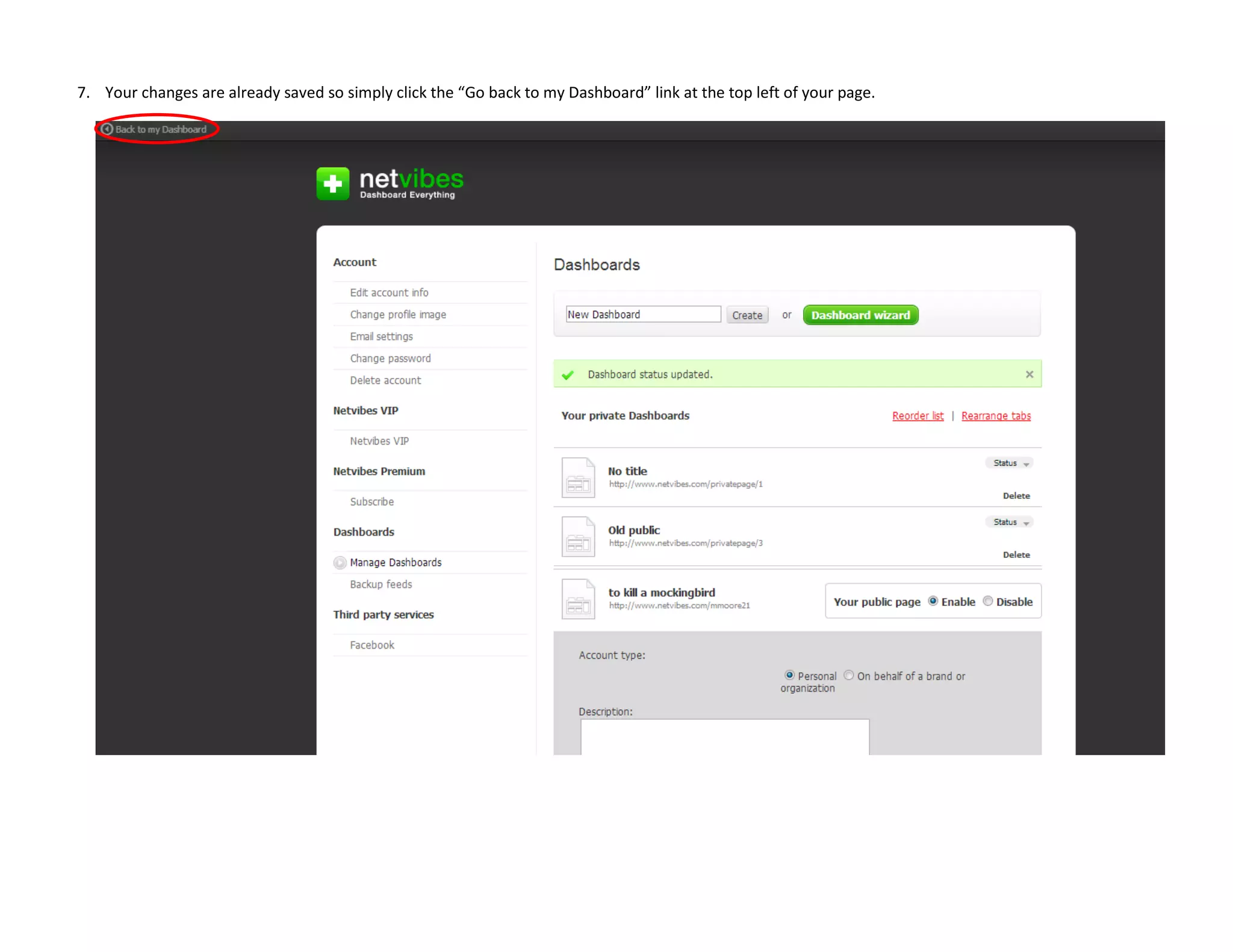
Task: Click the Reorder list link
Action: point(918,416)
